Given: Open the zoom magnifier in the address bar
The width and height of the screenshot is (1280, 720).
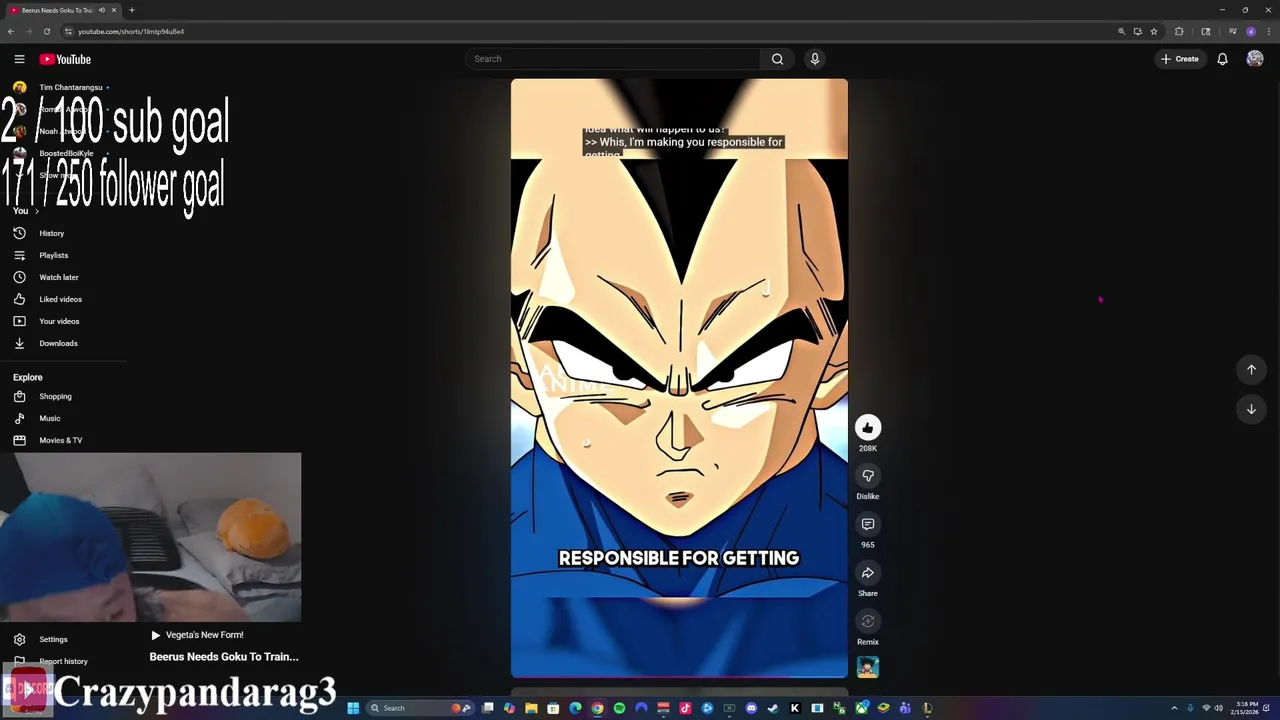Looking at the screenshot, I should point(1122,31).
